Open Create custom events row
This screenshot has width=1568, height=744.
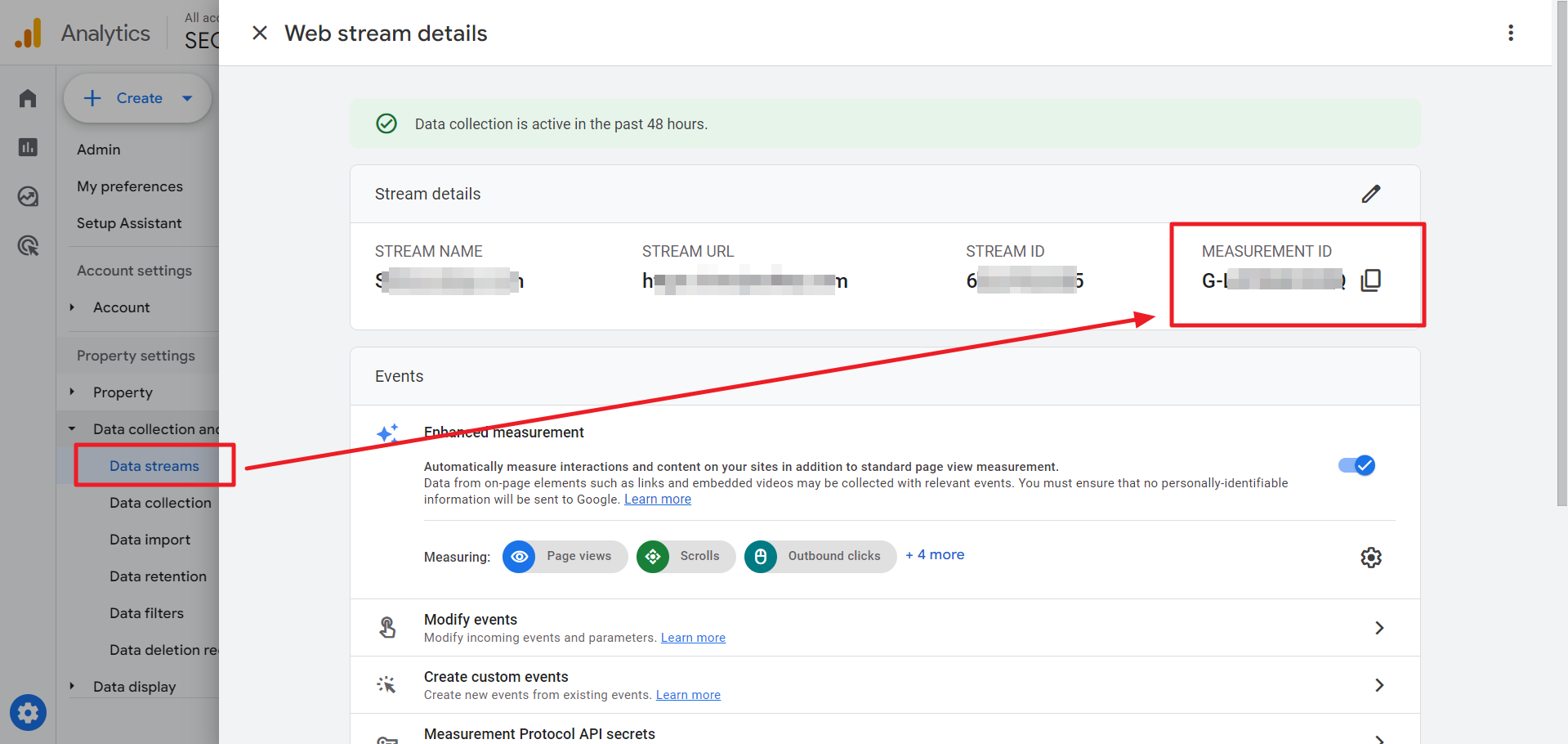885,685
